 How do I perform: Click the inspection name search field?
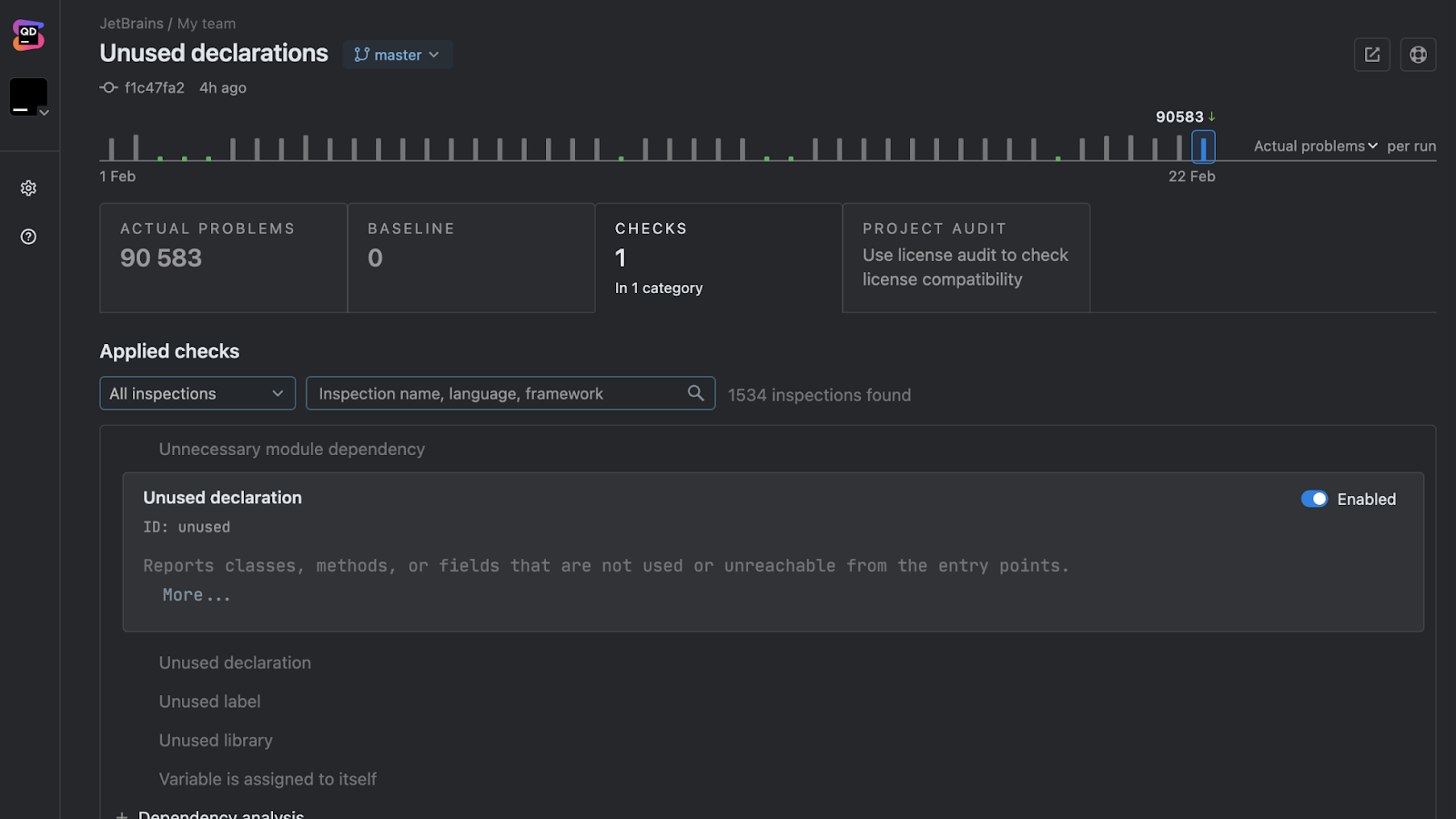[x=500, y=393]
